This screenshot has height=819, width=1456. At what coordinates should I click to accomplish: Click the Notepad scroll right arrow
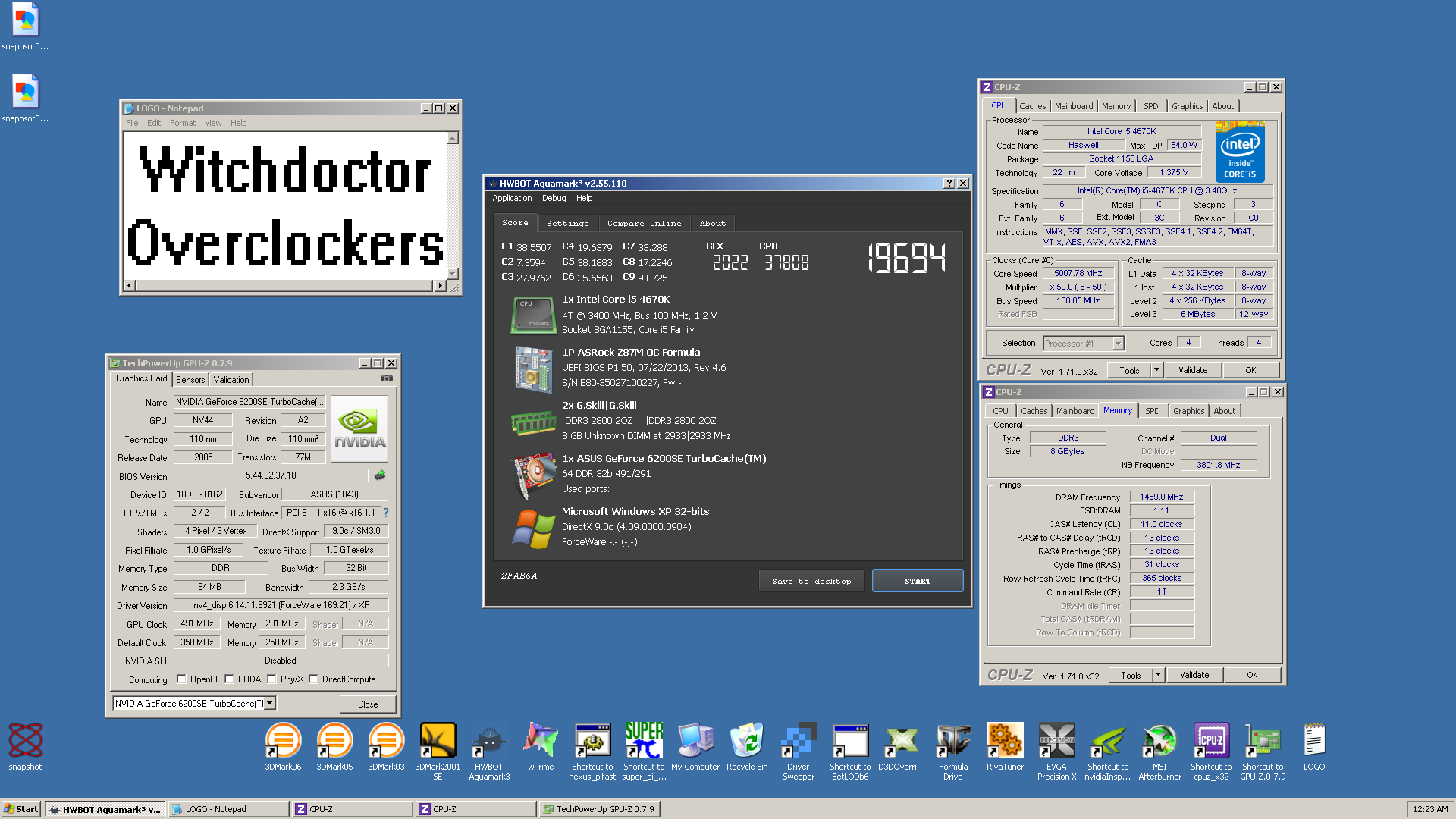tap(441, 286)
